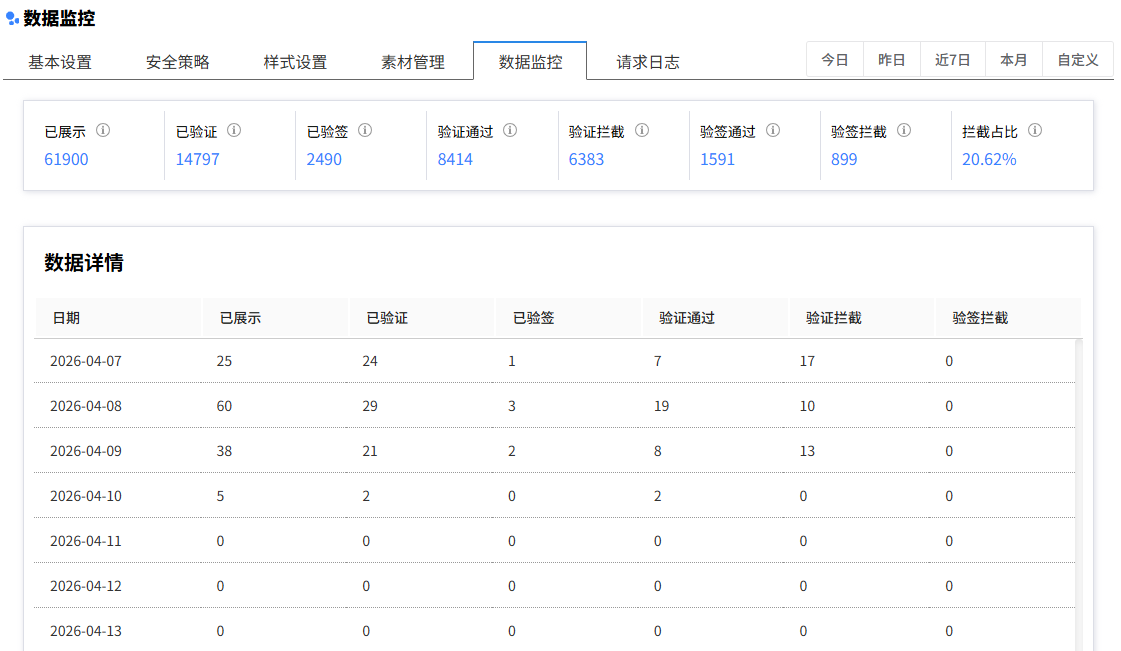Switch to the 基本设置 tab
The height and width of the screenshot is (651, 1121).
(60, 62)
